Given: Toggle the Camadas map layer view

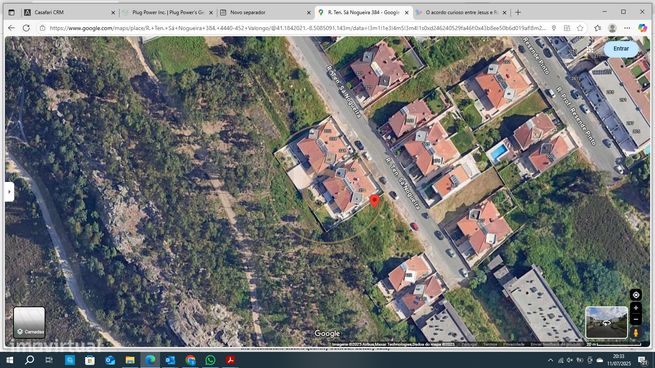Looking at the screenshot, I should pyautogui.click(x=29, y=322).
